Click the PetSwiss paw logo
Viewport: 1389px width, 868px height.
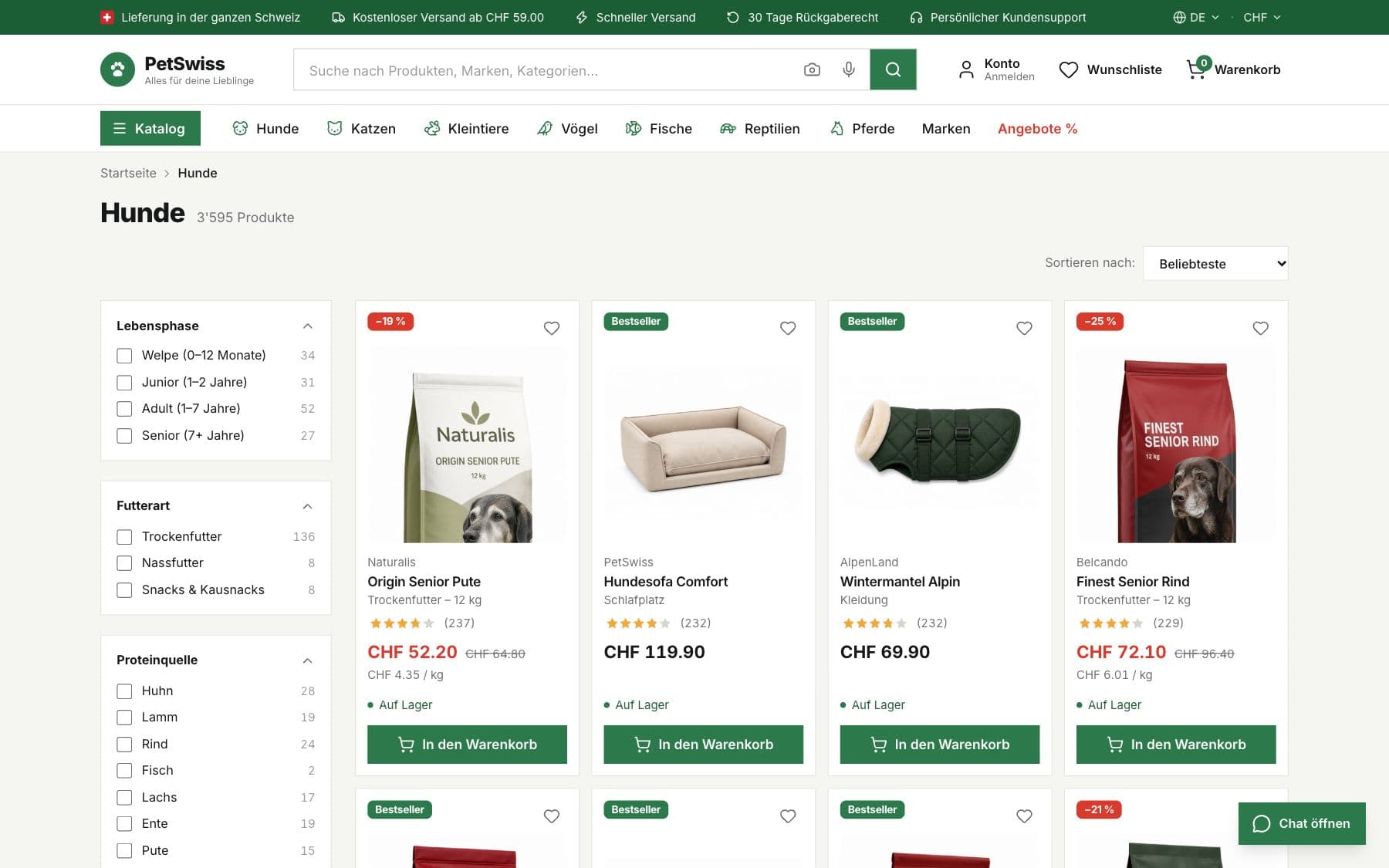117,69
